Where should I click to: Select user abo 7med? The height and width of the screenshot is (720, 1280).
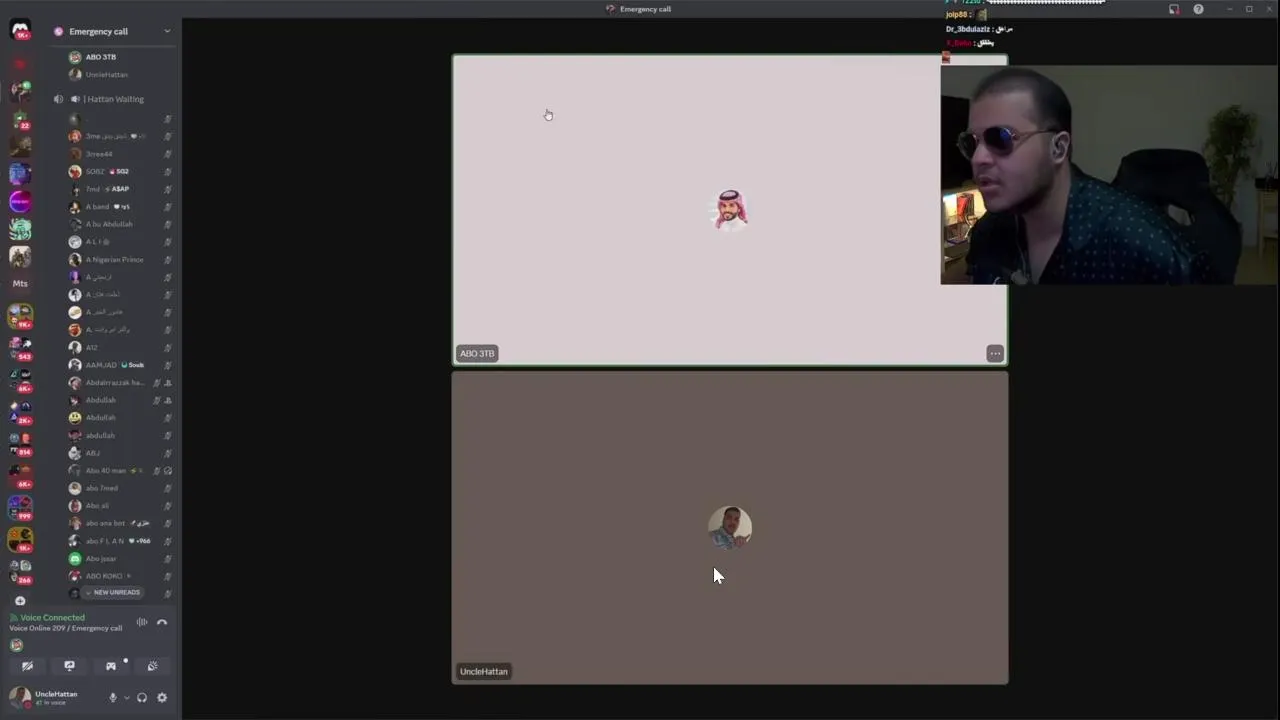point(118,488)
